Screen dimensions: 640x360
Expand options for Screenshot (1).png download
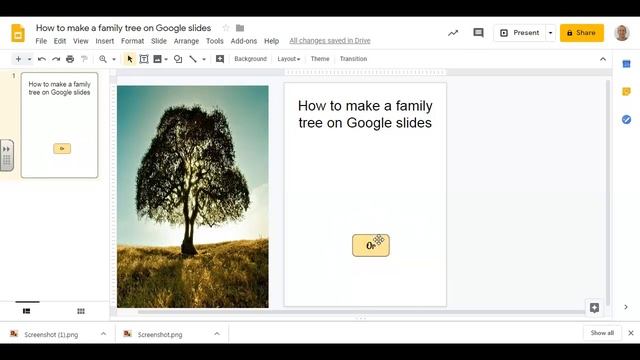tap(103, 334)
